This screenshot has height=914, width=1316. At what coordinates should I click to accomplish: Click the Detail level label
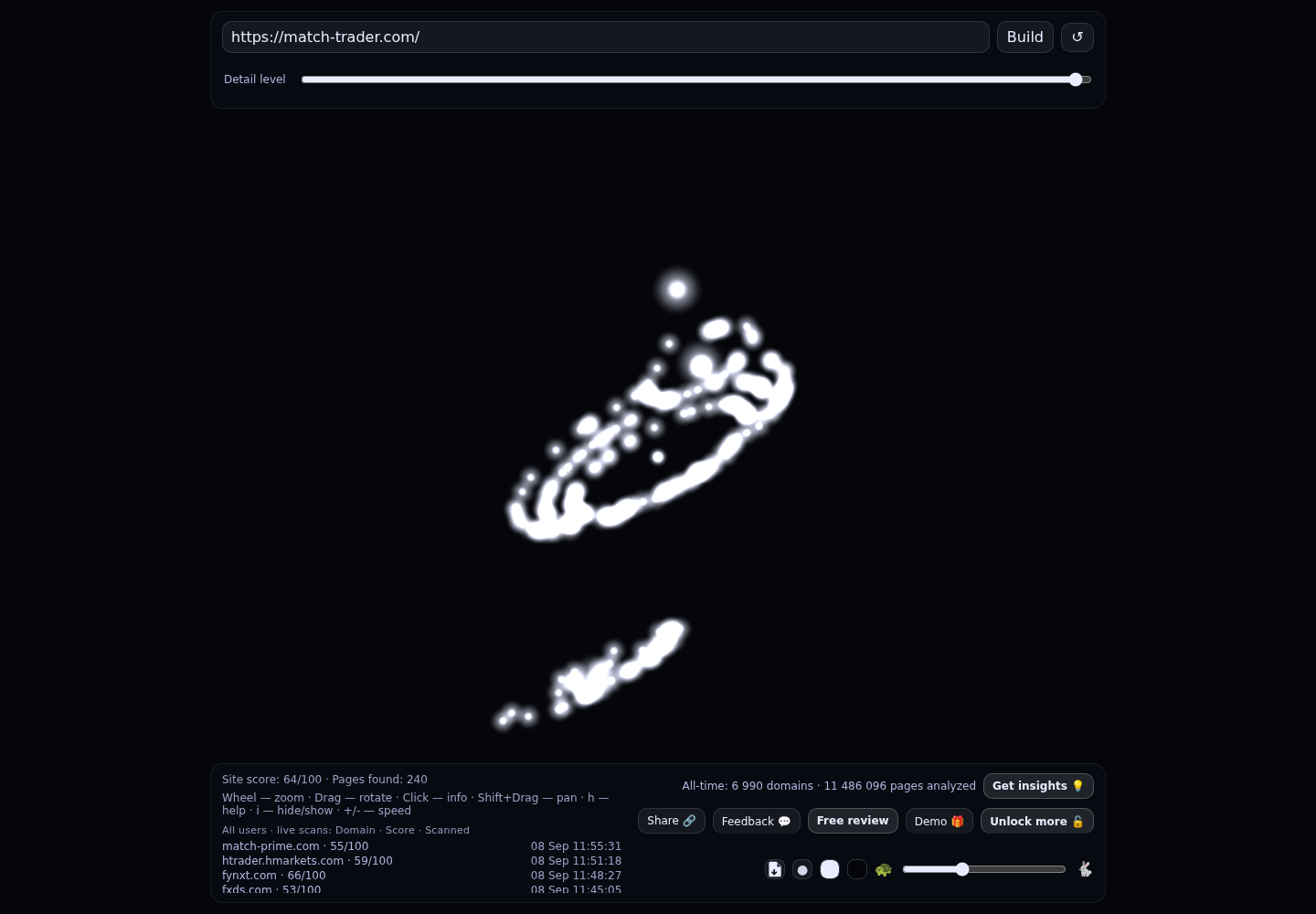[x=254, y=80]
